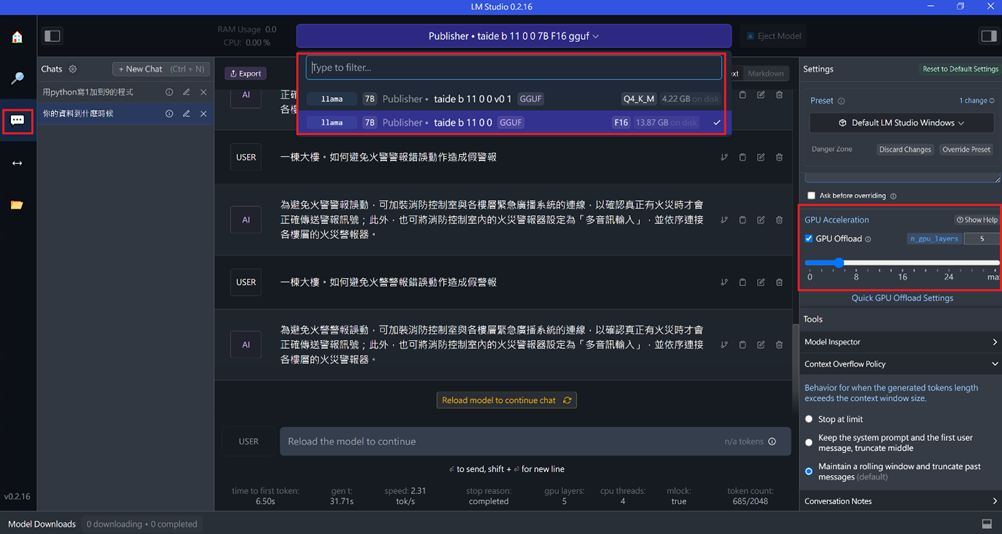Open the magnifying glass Search page
1002x534 pixels.
(x=17, y=78)
